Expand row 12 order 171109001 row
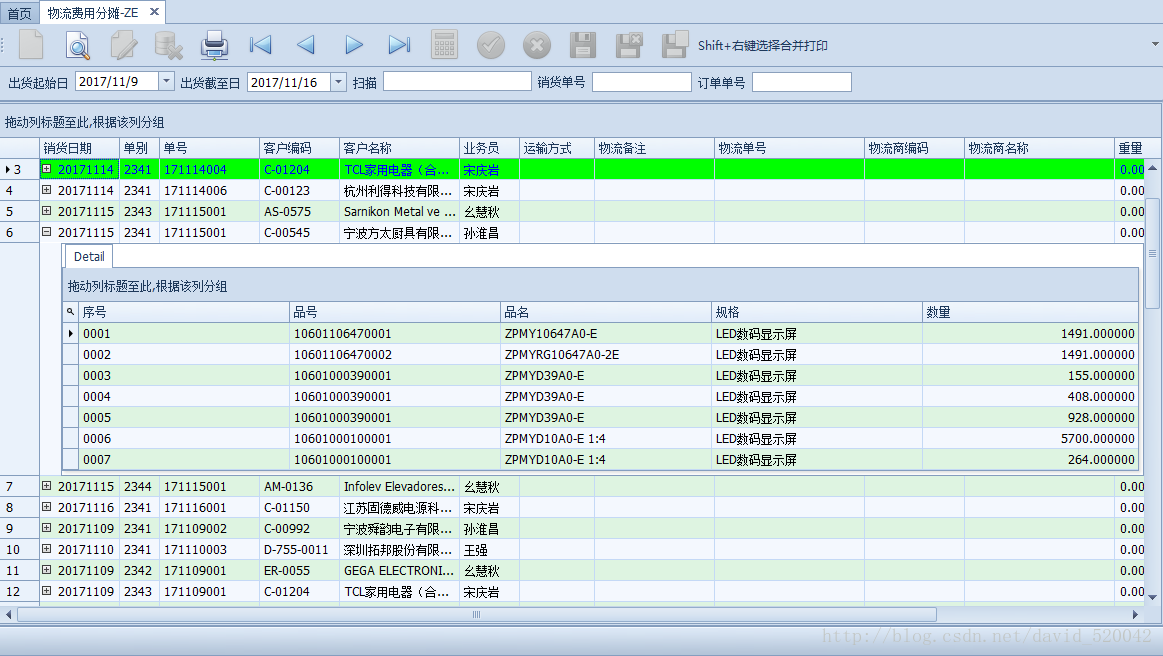 coord(47,591)
